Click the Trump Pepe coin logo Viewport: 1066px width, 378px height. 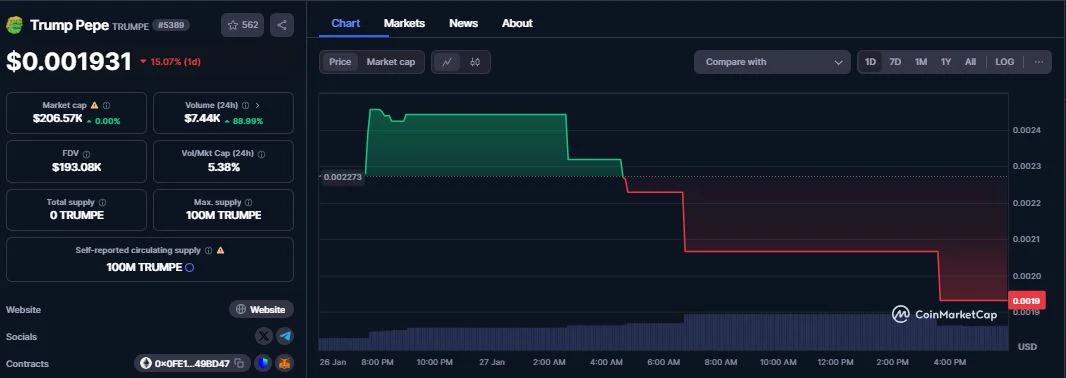click(x=14, y=25)
